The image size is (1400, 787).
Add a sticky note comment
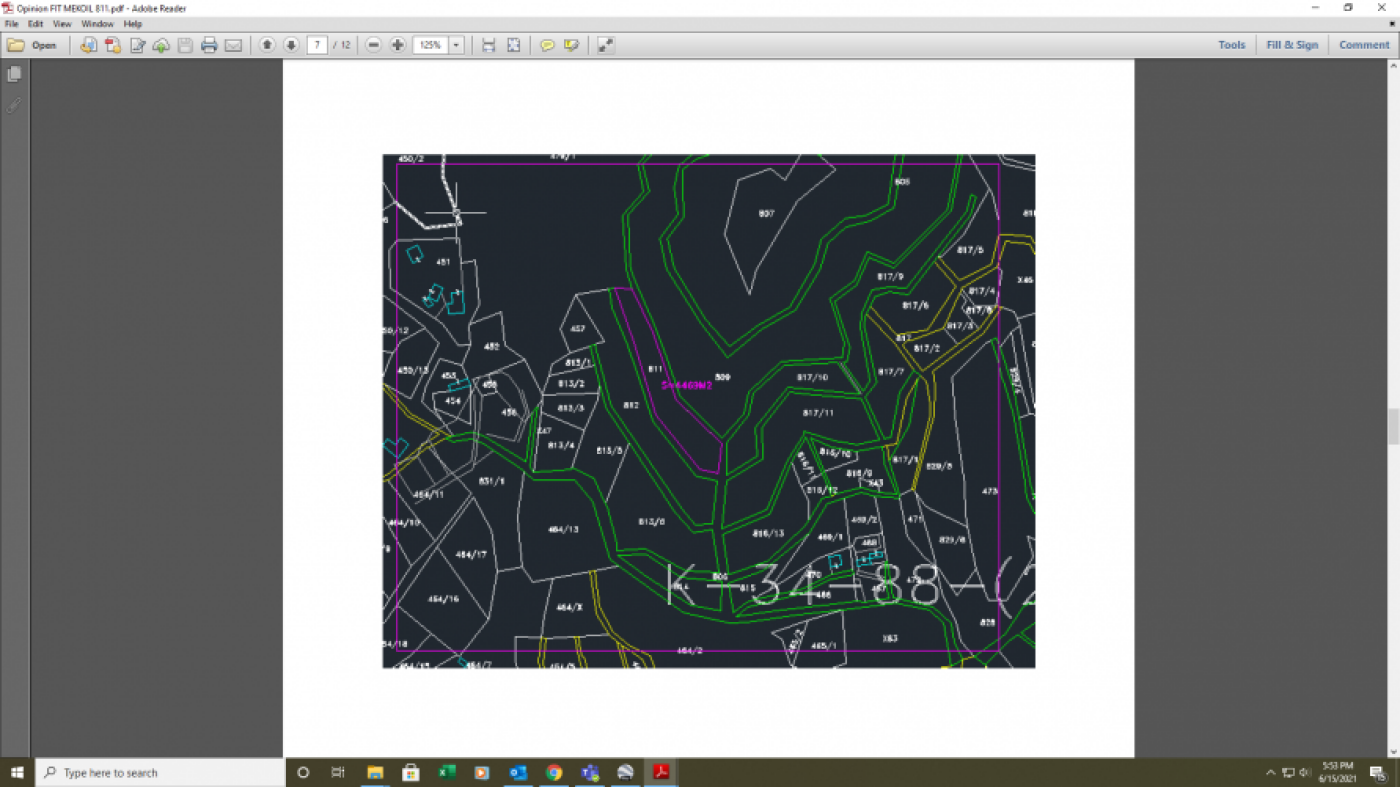click(x=547, y=45)
